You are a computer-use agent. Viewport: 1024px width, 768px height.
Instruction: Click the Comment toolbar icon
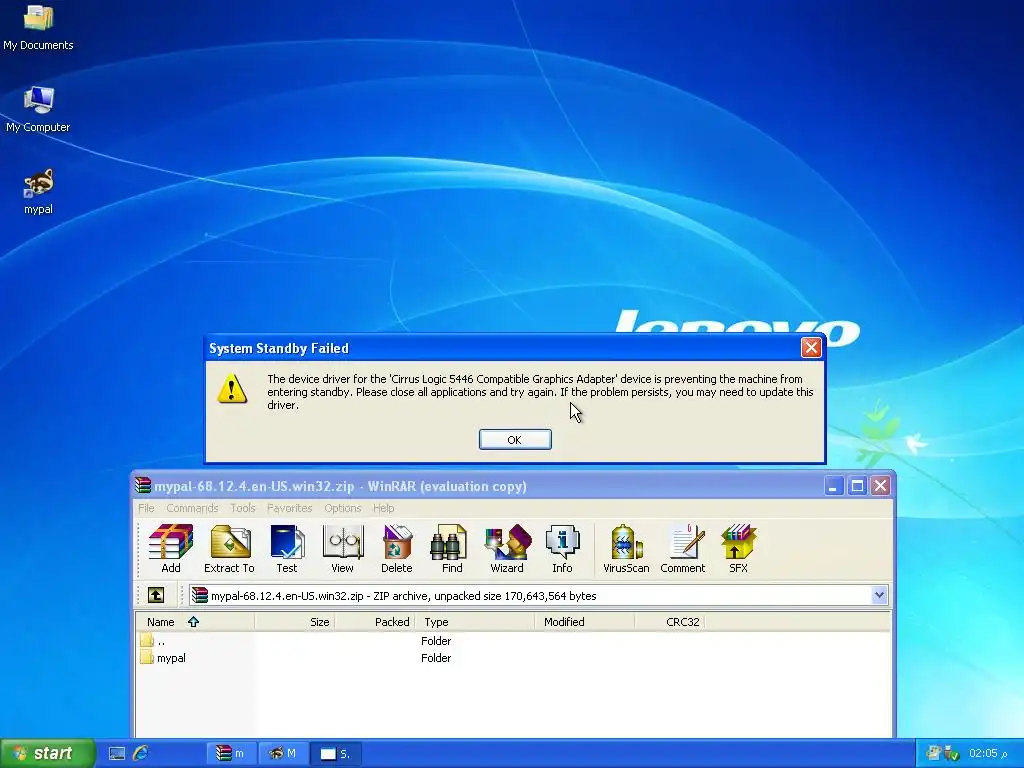[682, 549]
